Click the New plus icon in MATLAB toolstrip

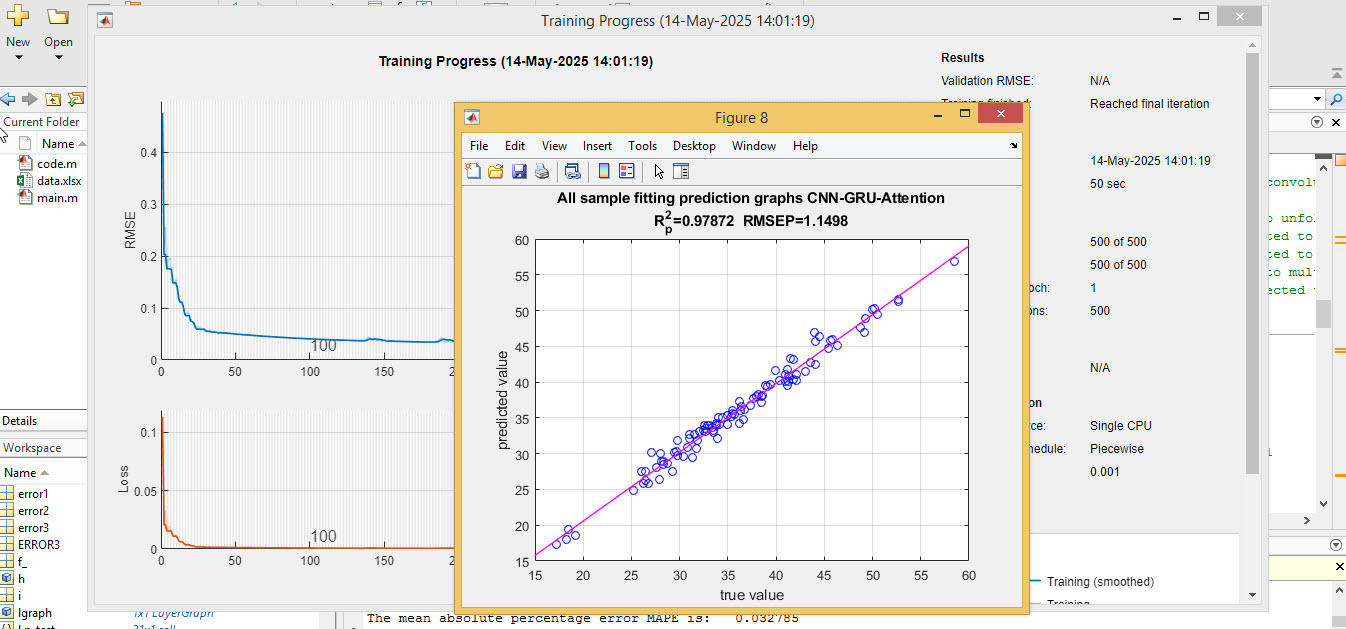(18, 16)
